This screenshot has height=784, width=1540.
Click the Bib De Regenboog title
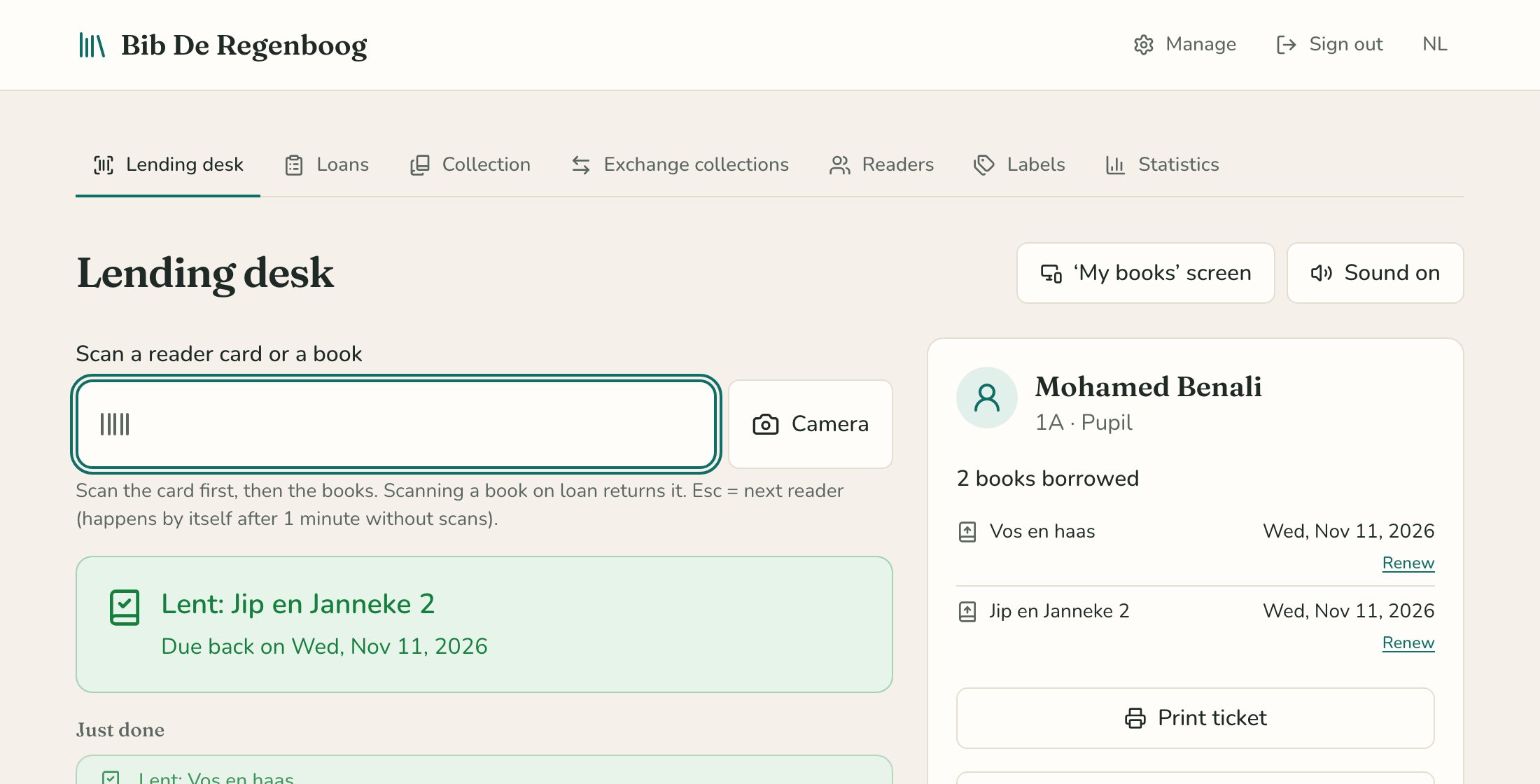(244, 45)
